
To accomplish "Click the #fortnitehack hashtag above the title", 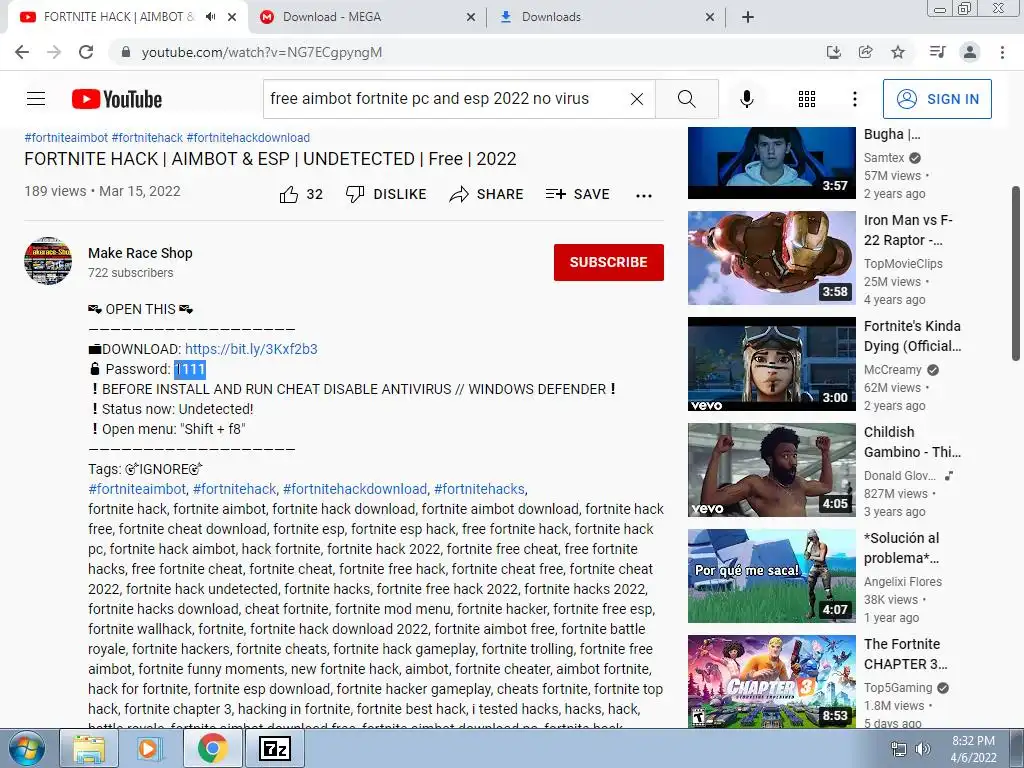I will click(x=147, y=138).
